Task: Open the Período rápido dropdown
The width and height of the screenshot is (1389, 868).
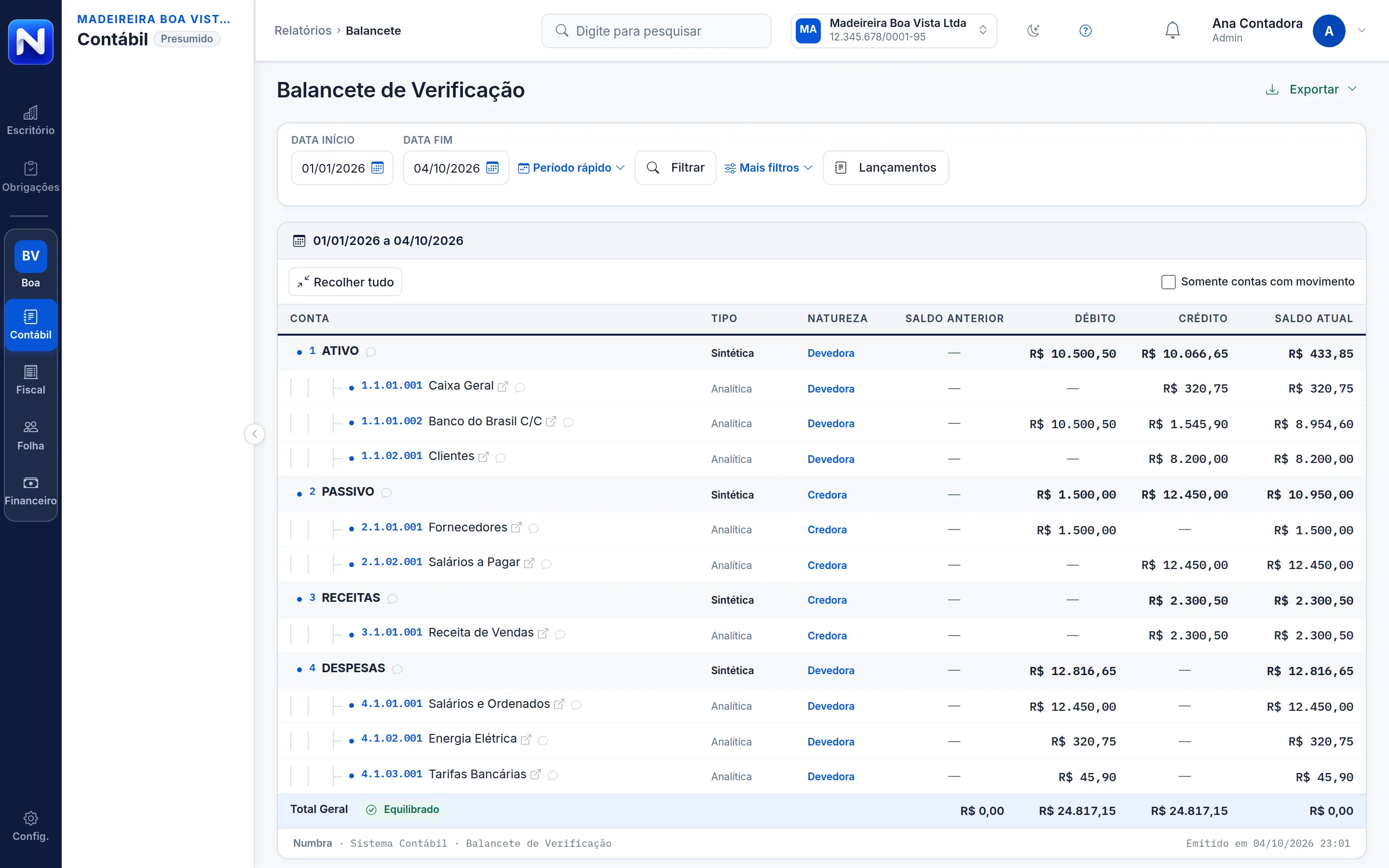Action: [571, 168]
